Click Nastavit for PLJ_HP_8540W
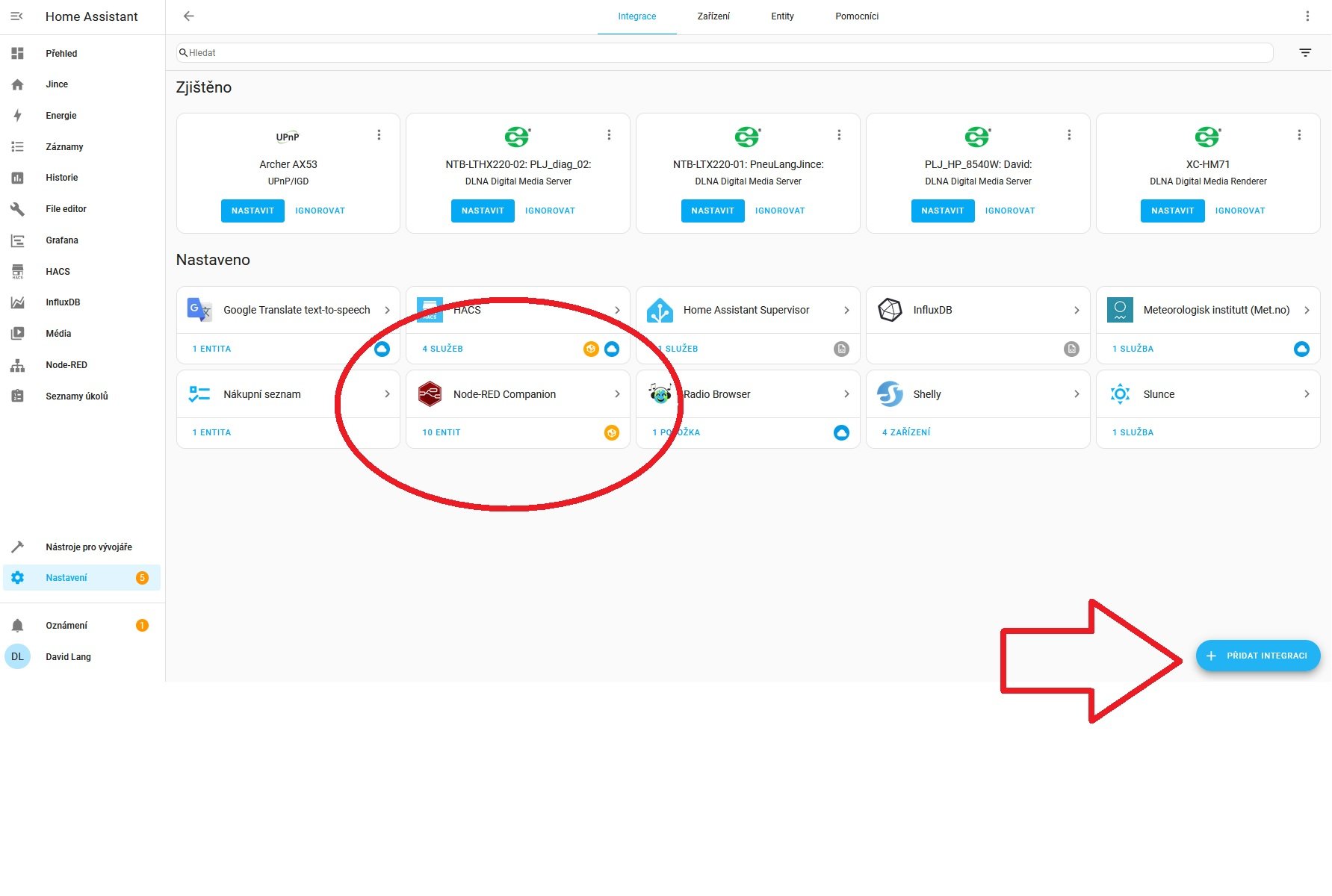 tap(943, 211)
